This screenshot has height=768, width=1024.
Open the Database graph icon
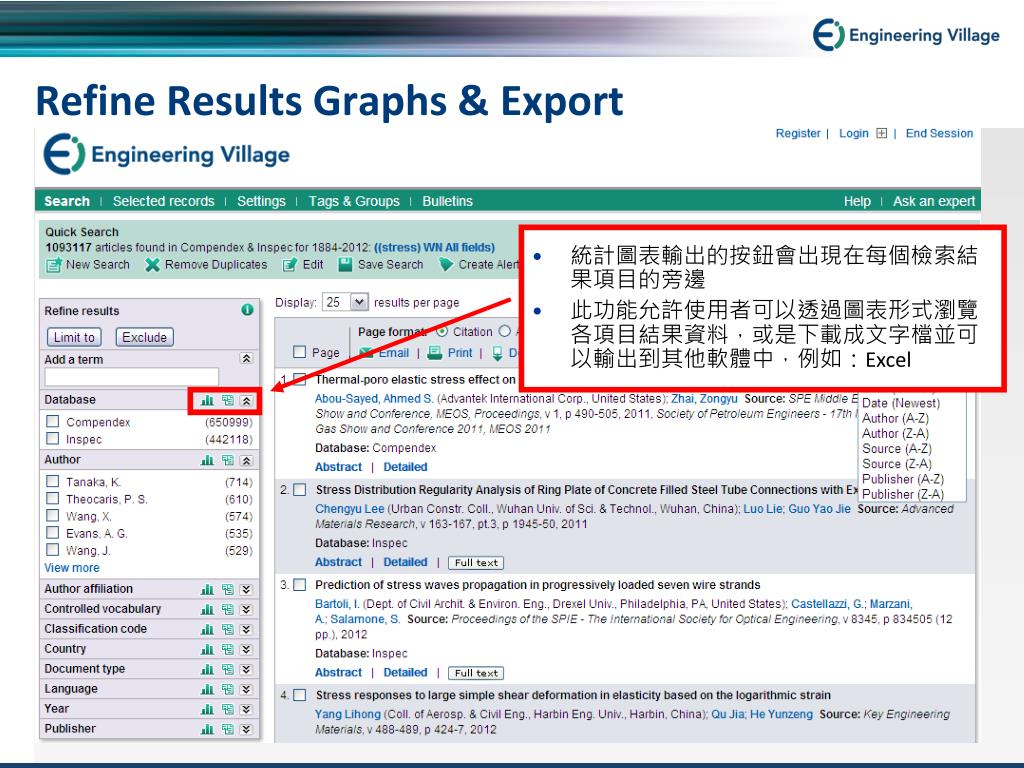[207, 400]
